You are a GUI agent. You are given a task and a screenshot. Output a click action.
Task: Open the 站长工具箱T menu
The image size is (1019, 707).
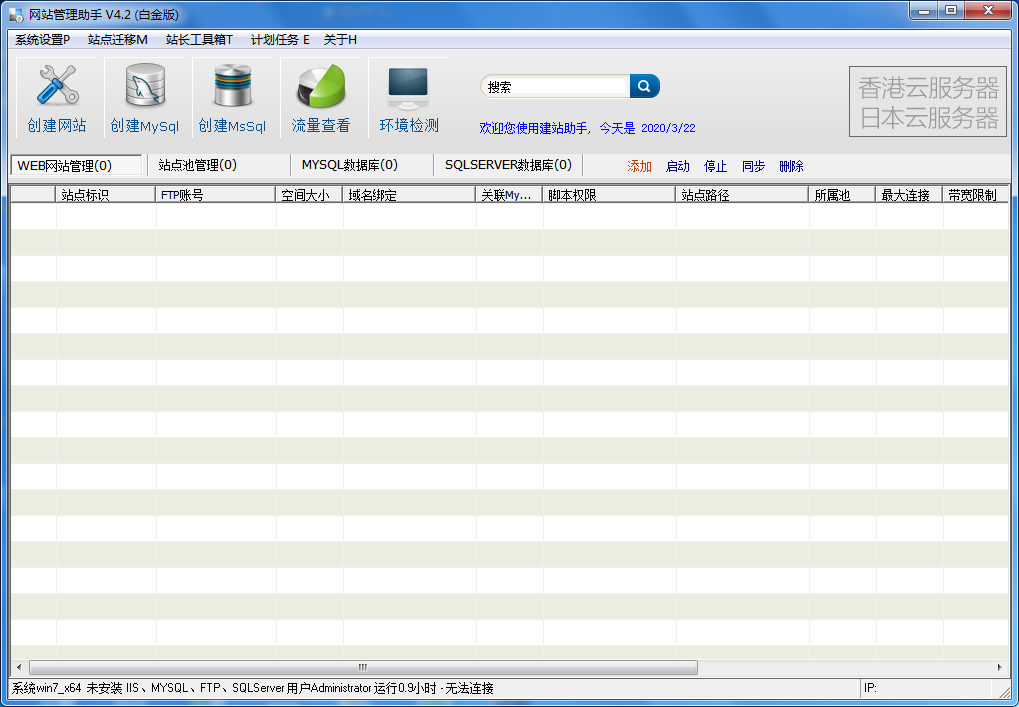[199, 40]
